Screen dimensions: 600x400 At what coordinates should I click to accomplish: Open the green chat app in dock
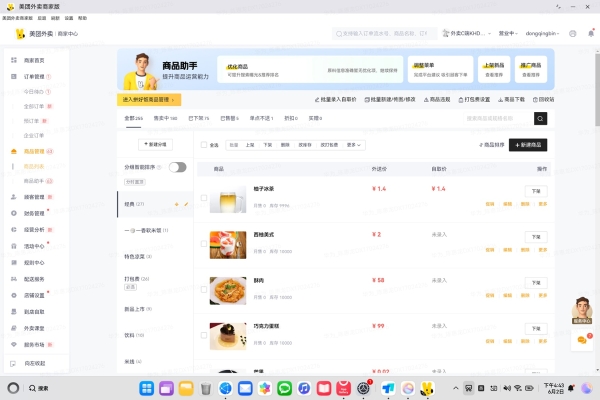click(x=284, y=389)
